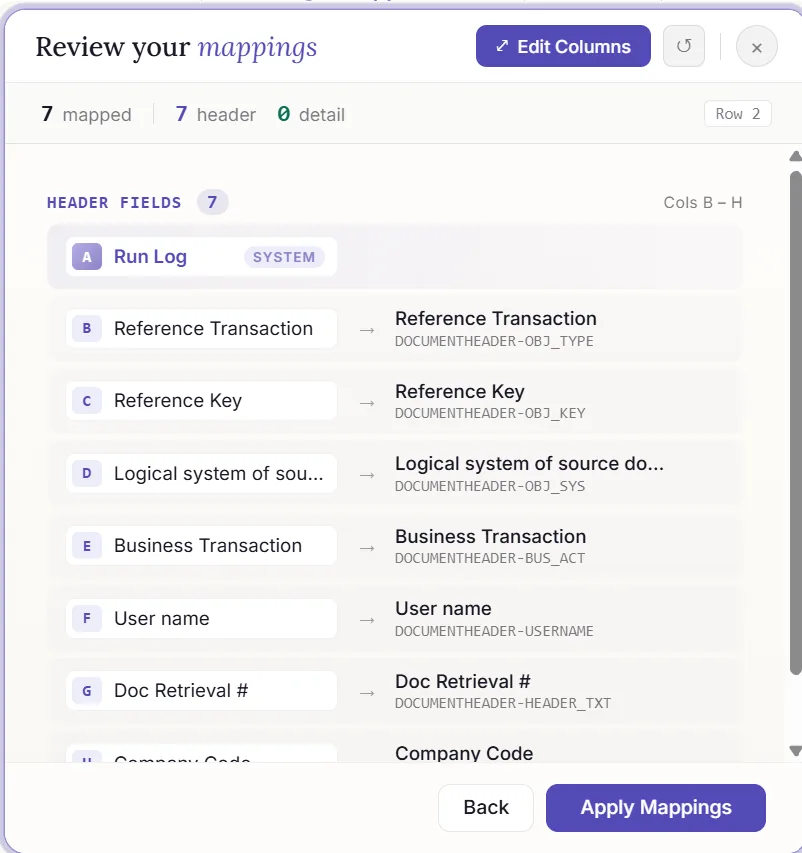Click the scrollbar down arrow

795,751
